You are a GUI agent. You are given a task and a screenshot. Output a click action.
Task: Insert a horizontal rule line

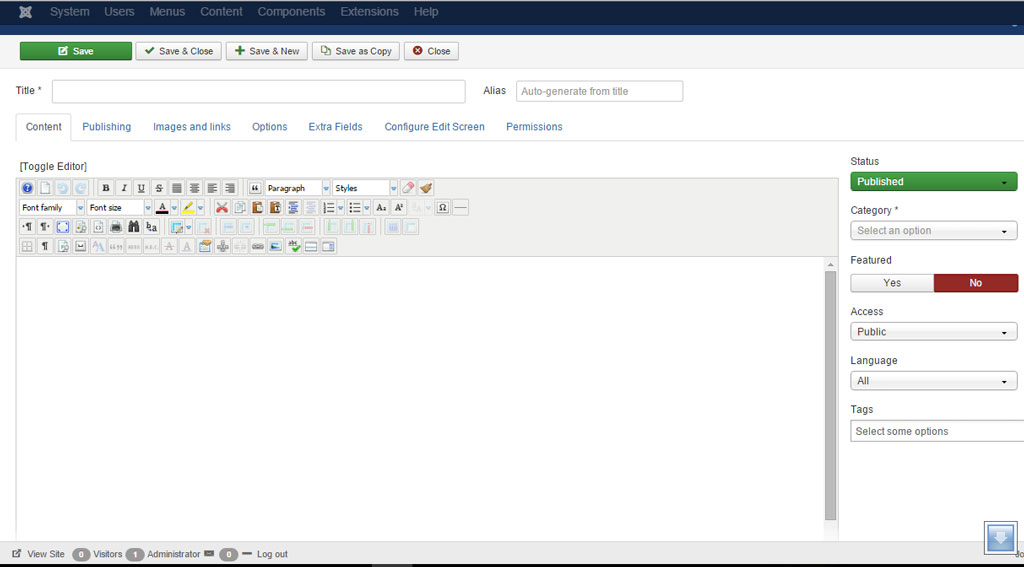click(460, 208)
